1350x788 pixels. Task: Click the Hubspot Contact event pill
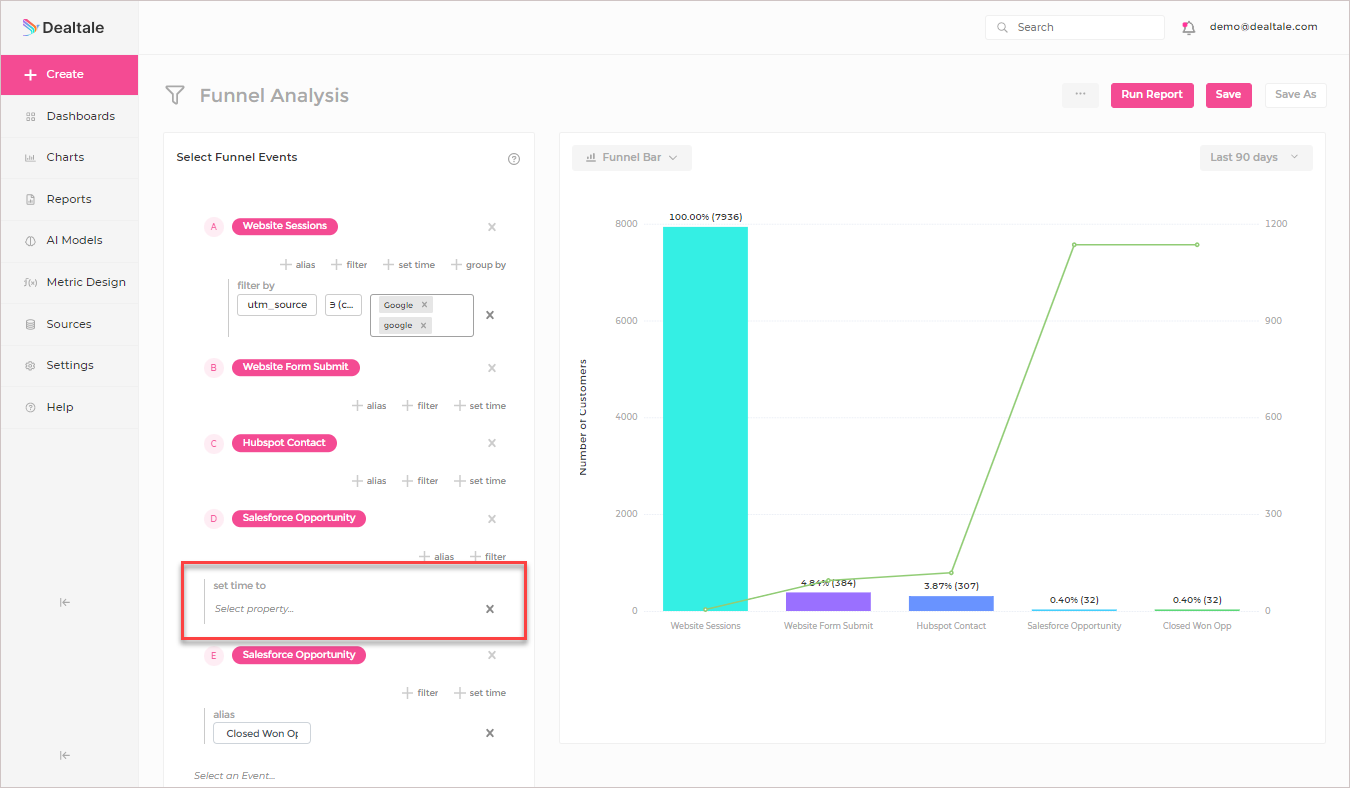click(x=284, y=443)
